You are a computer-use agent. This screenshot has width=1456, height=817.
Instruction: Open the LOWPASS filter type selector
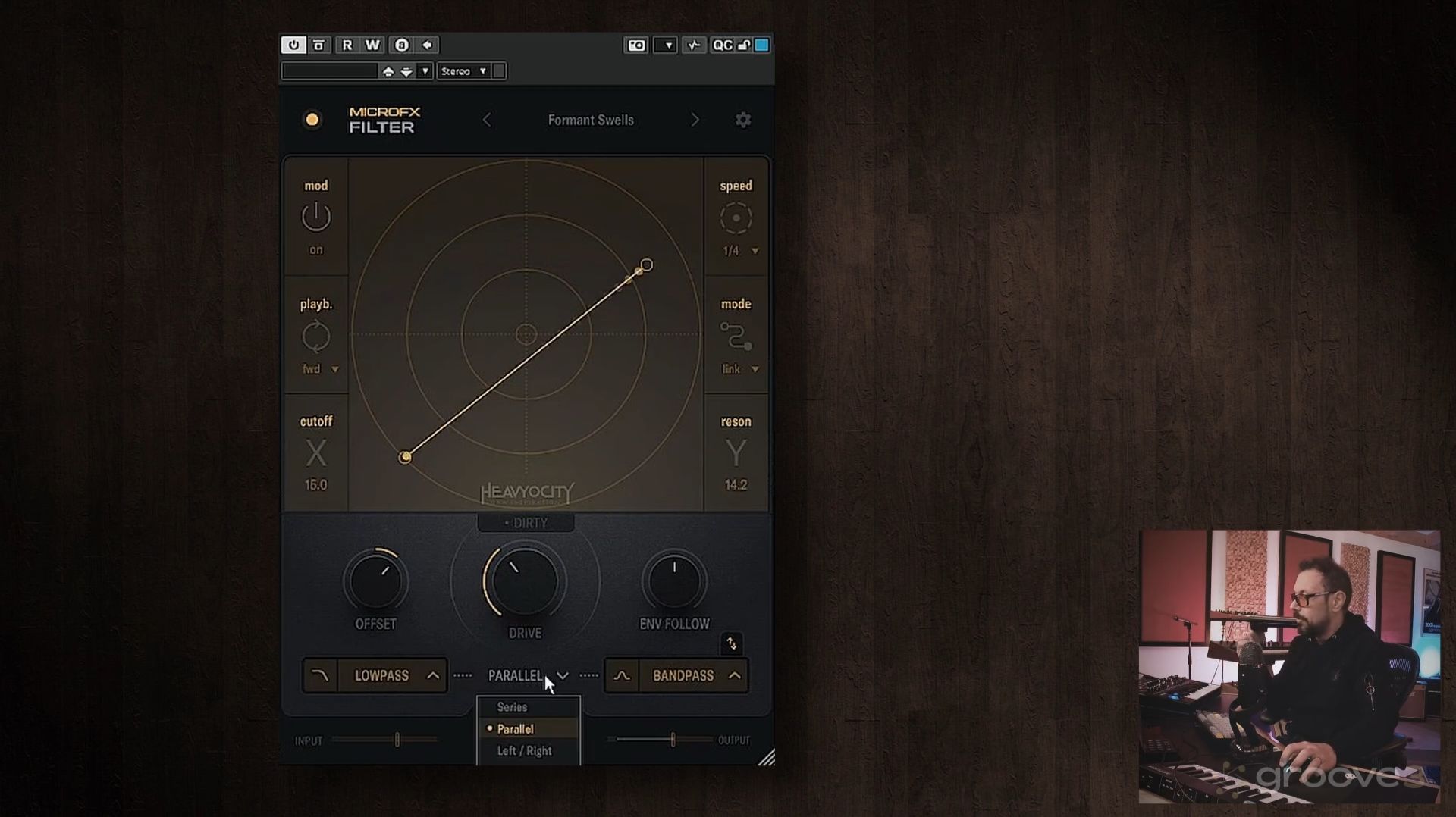(392, 675)
